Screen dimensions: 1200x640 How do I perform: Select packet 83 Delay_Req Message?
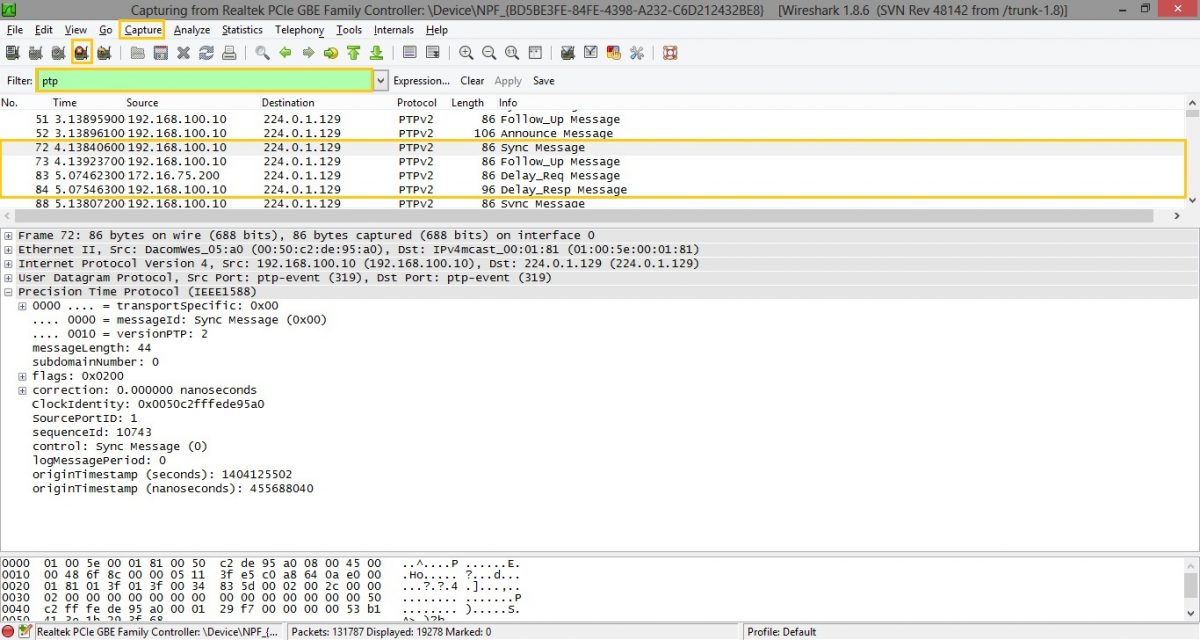[x=300, y=175]
